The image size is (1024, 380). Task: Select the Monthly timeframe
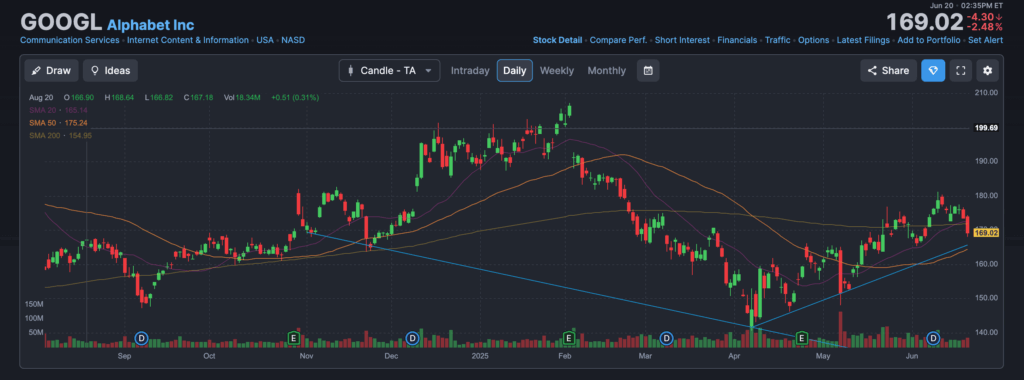pyautogui.click(x=607, y=71)
